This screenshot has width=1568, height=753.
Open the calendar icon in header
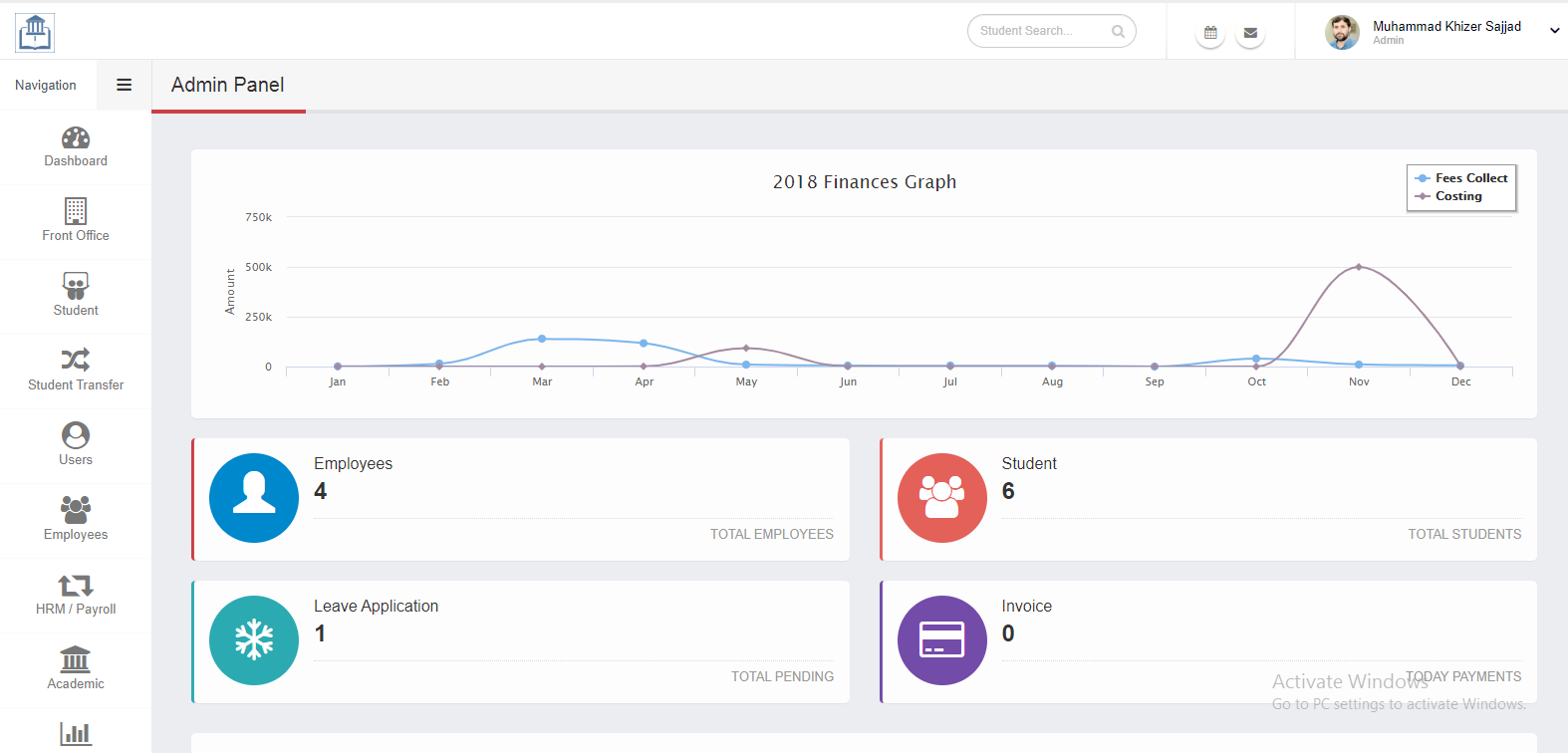(x=1210, y=33)
